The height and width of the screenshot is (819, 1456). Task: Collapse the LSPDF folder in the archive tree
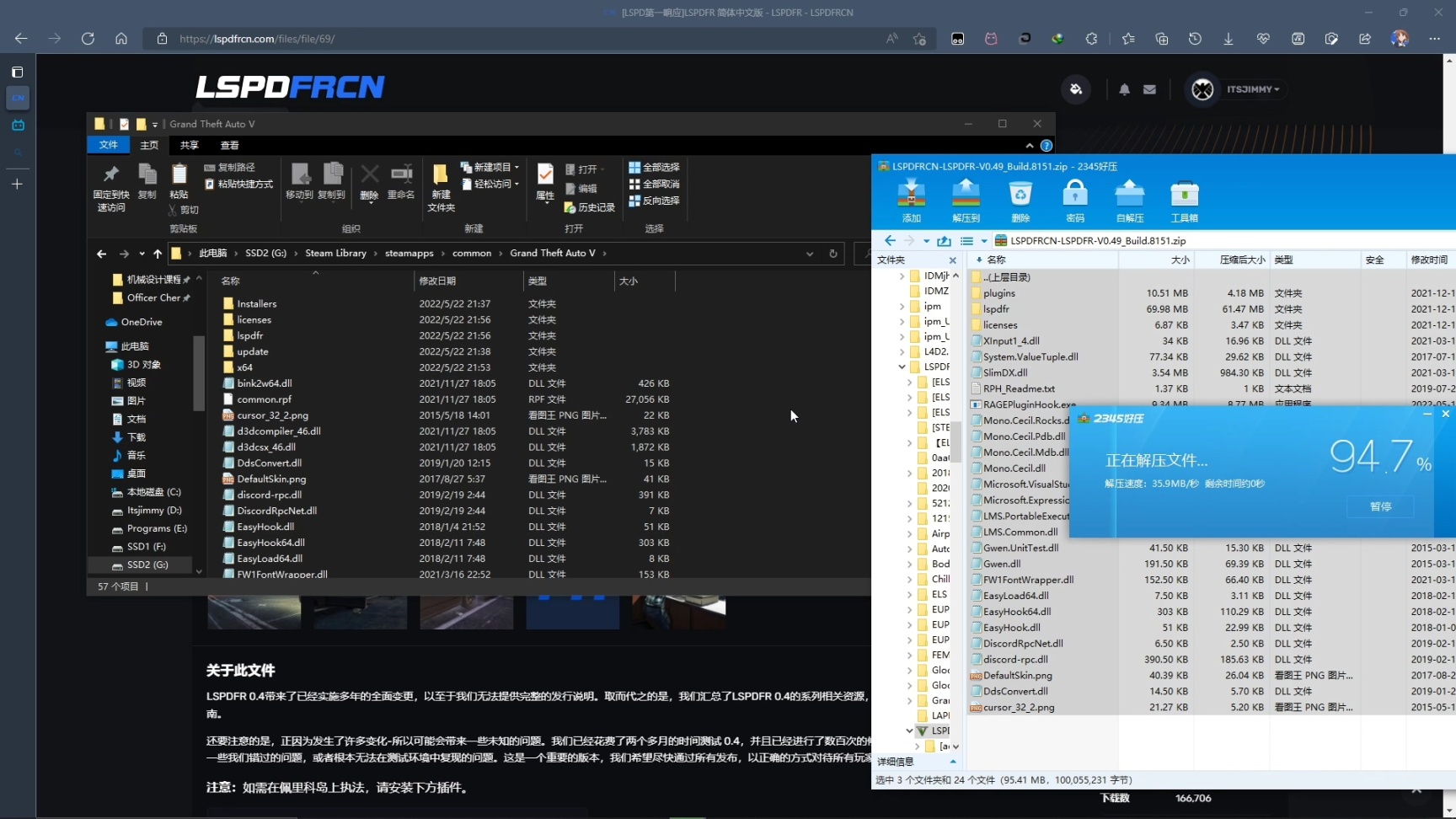[902, 367]
